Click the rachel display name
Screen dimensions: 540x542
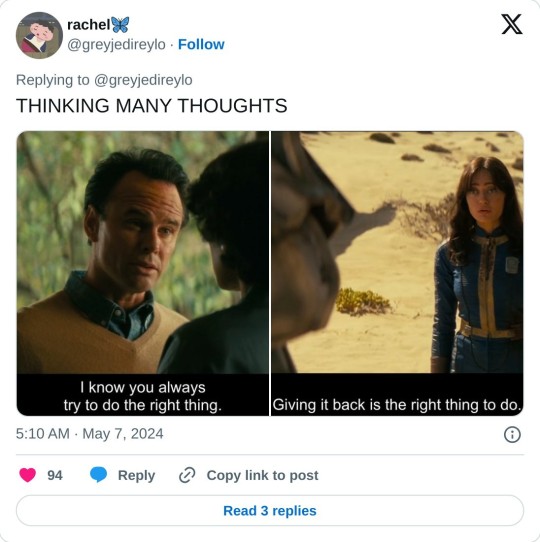[x=89, y=25]
